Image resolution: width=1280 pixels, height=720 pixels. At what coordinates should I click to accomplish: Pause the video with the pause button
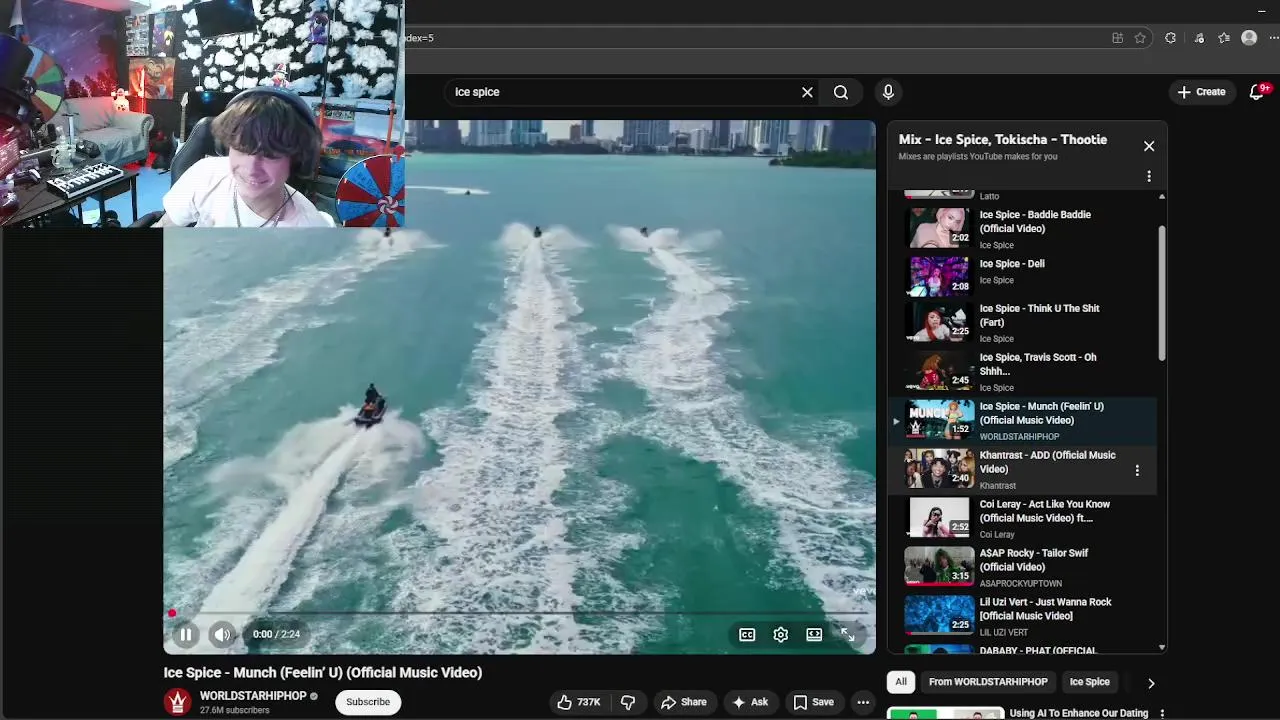(185, 634)
